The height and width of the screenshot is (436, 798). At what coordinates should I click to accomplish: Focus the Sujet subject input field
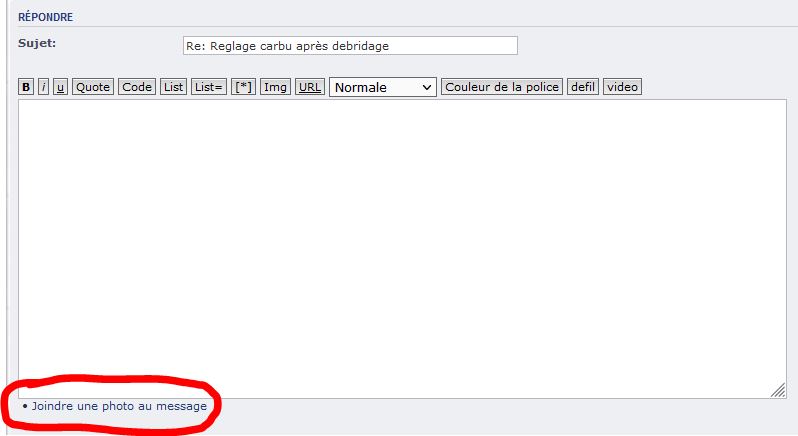pos(350,46)
